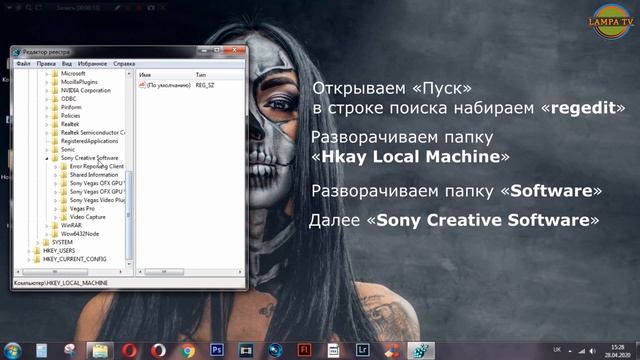Click the REG_SZ type cell
Screen dimensions: 640x360
click(x=205, y=85)
